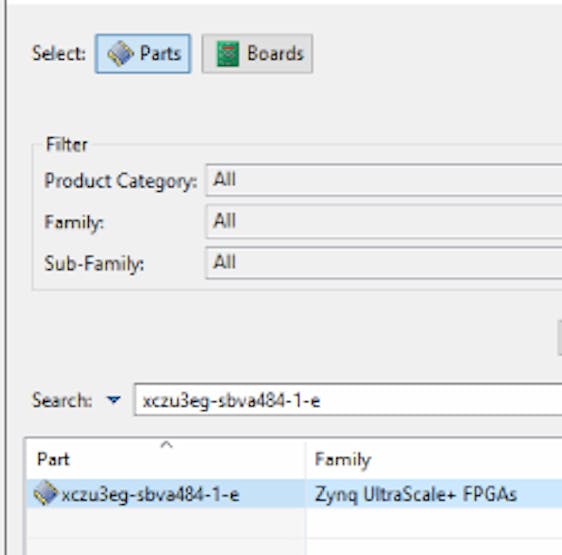Click the Sub-Family label
Viewport: 562px width, 555px height.
[x=94, y=264]
